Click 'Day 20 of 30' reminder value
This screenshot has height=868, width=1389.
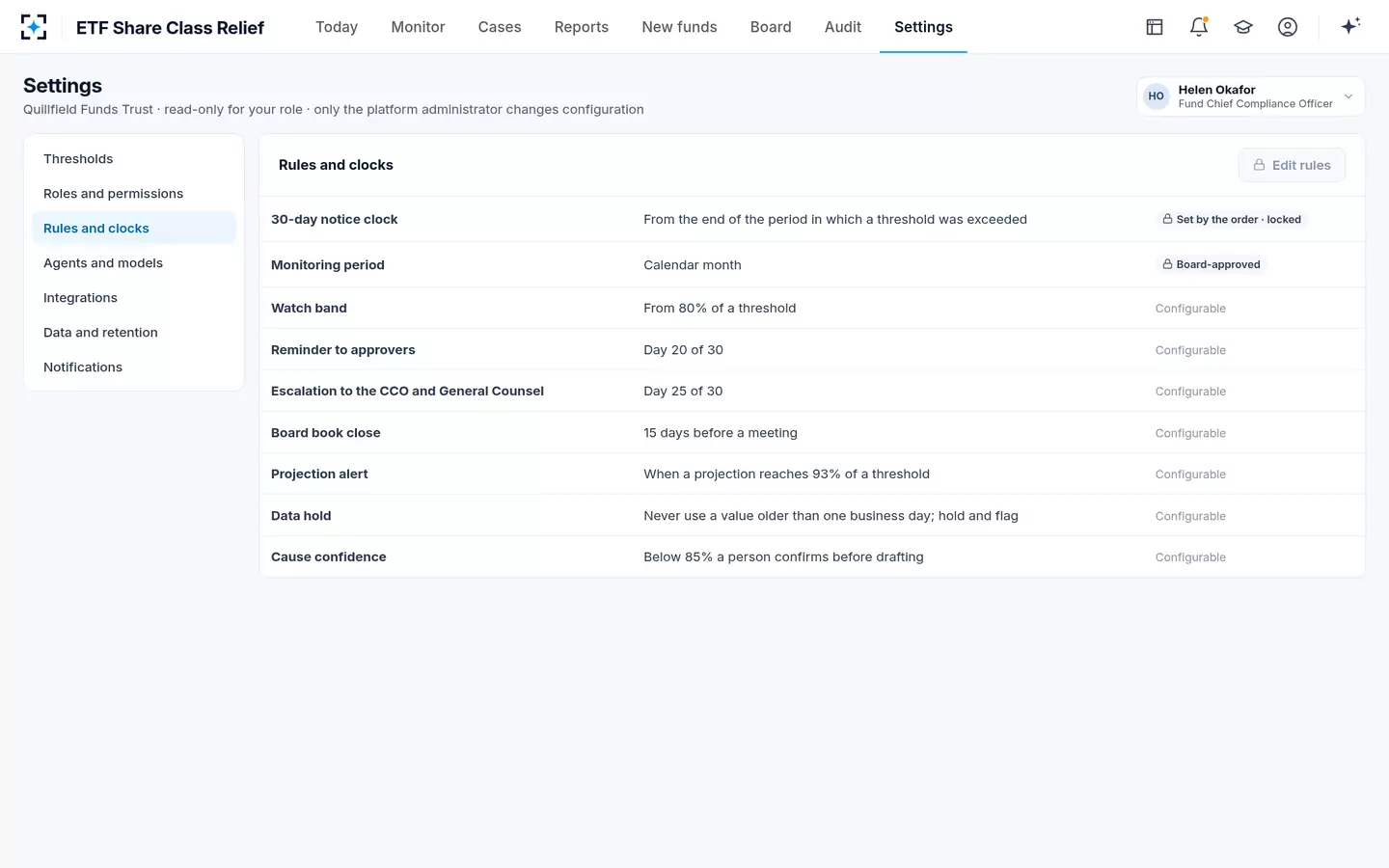pyautogui.click(x=683, y=350)
